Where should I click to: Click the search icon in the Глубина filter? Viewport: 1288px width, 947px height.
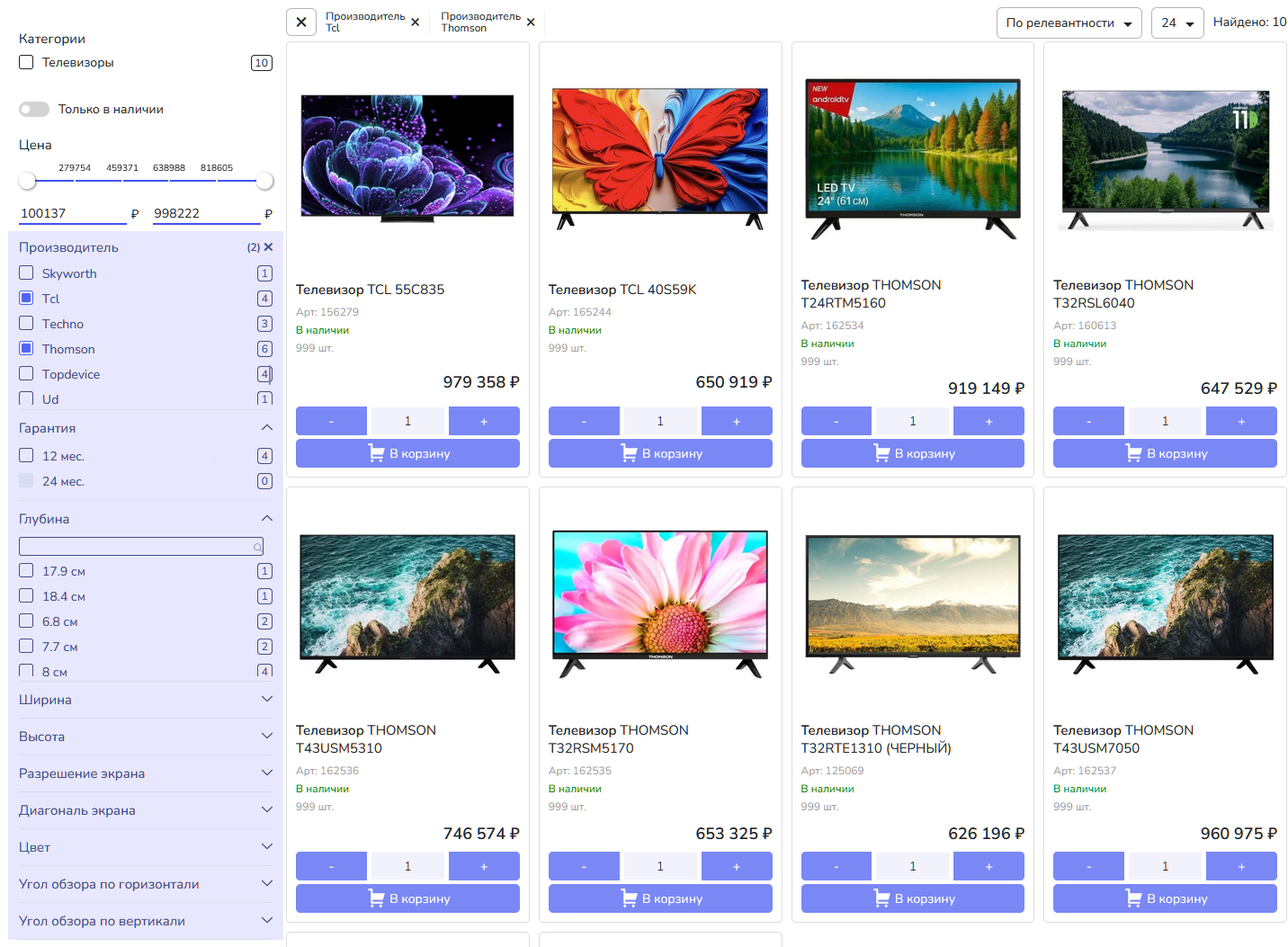click(257, 547)
